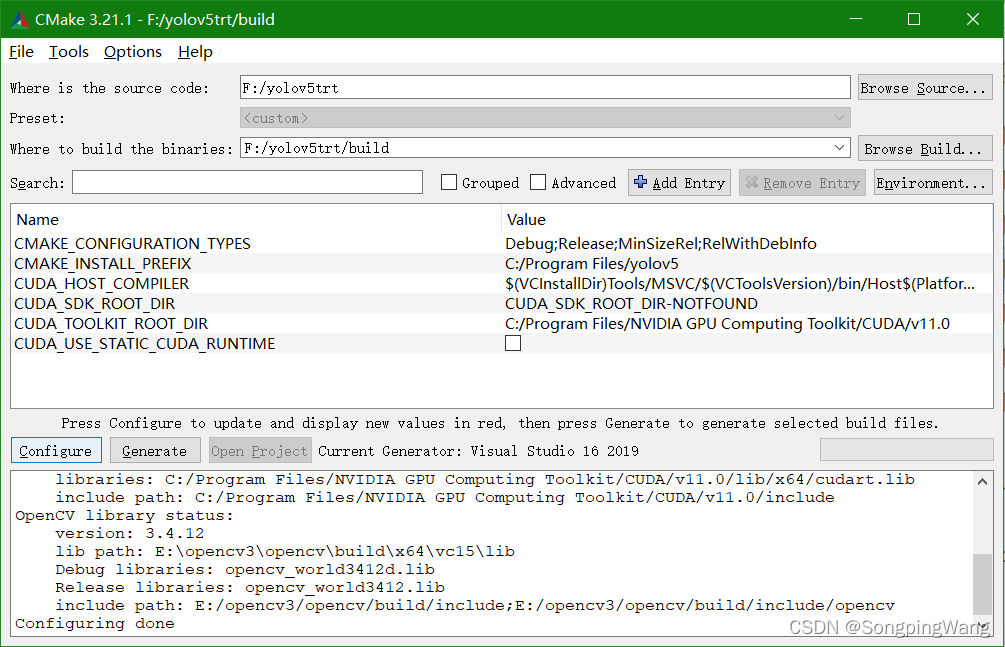Viewport: 1005px width, 647px height.
Task: Click the output log scrollbar thumb
Action: pyautogui.click(x=983, y=584)
